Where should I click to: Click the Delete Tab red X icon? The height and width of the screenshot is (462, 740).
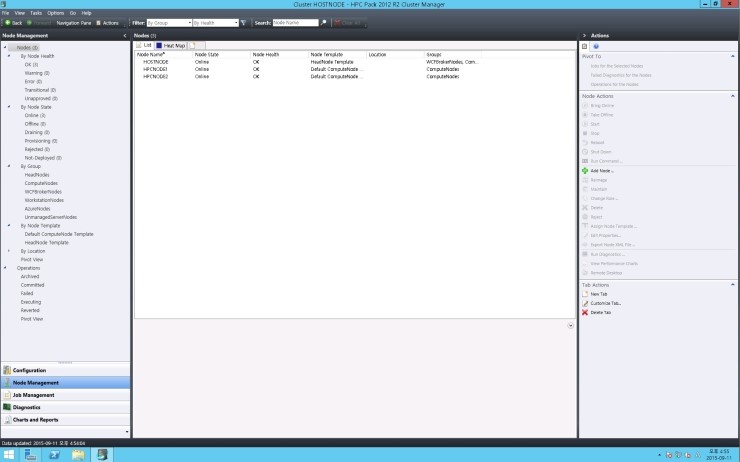point(585,312)
